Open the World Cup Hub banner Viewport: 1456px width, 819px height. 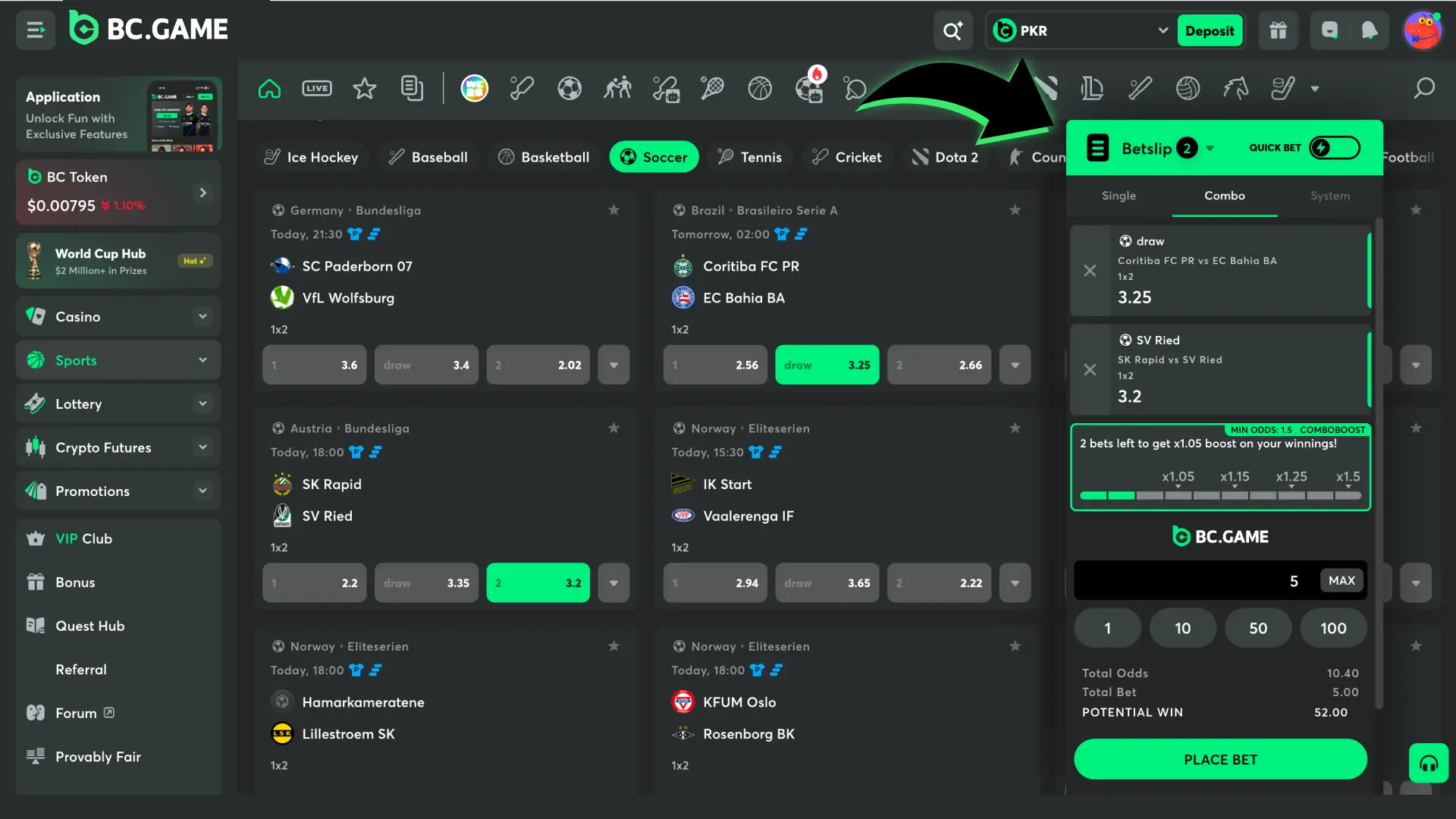(x=118, y=261)
